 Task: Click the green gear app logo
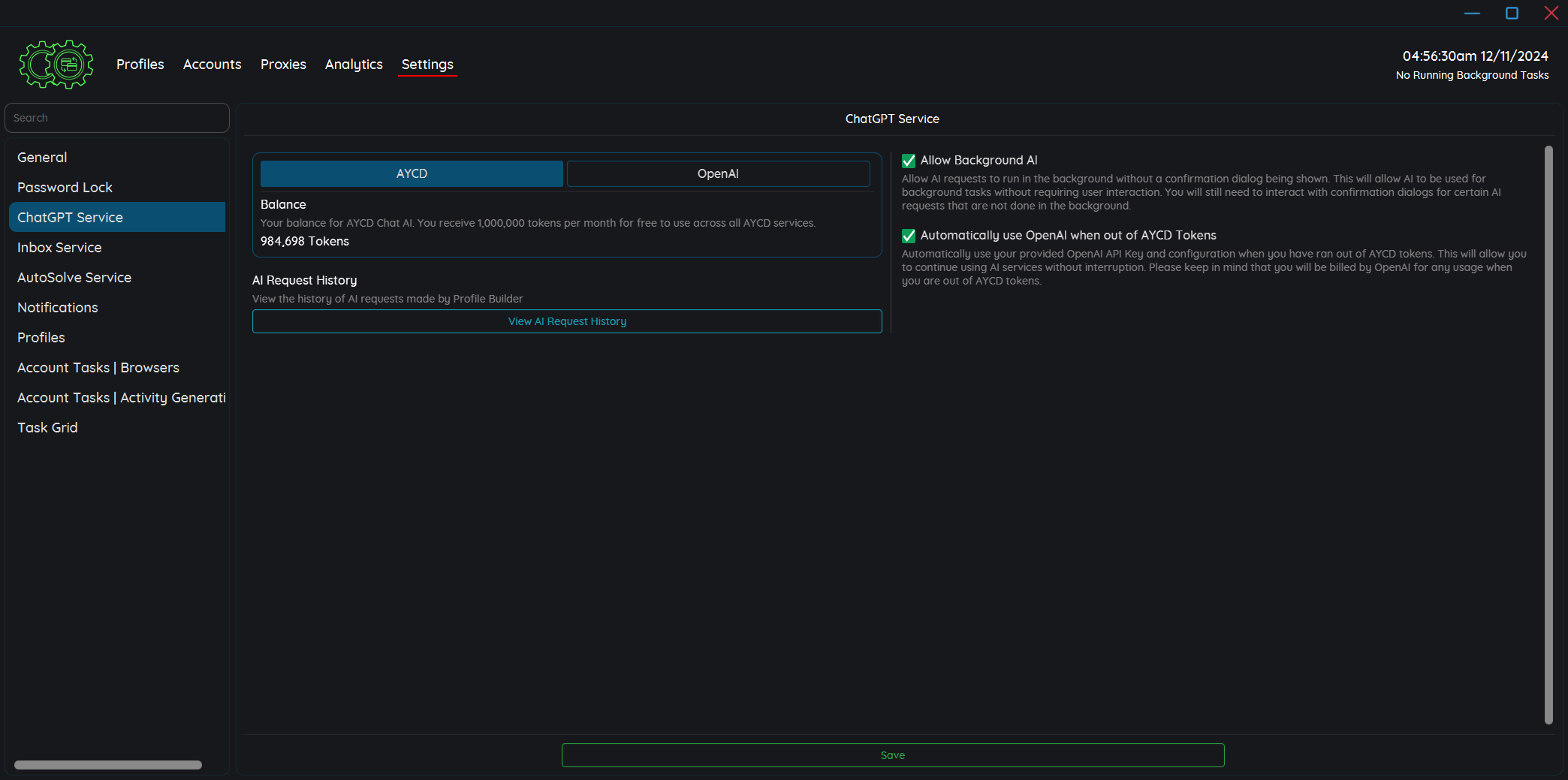pos(56,65)
